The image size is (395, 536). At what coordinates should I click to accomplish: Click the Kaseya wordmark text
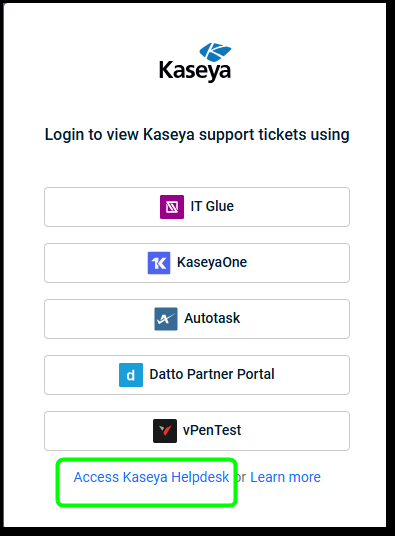[195, 71]
